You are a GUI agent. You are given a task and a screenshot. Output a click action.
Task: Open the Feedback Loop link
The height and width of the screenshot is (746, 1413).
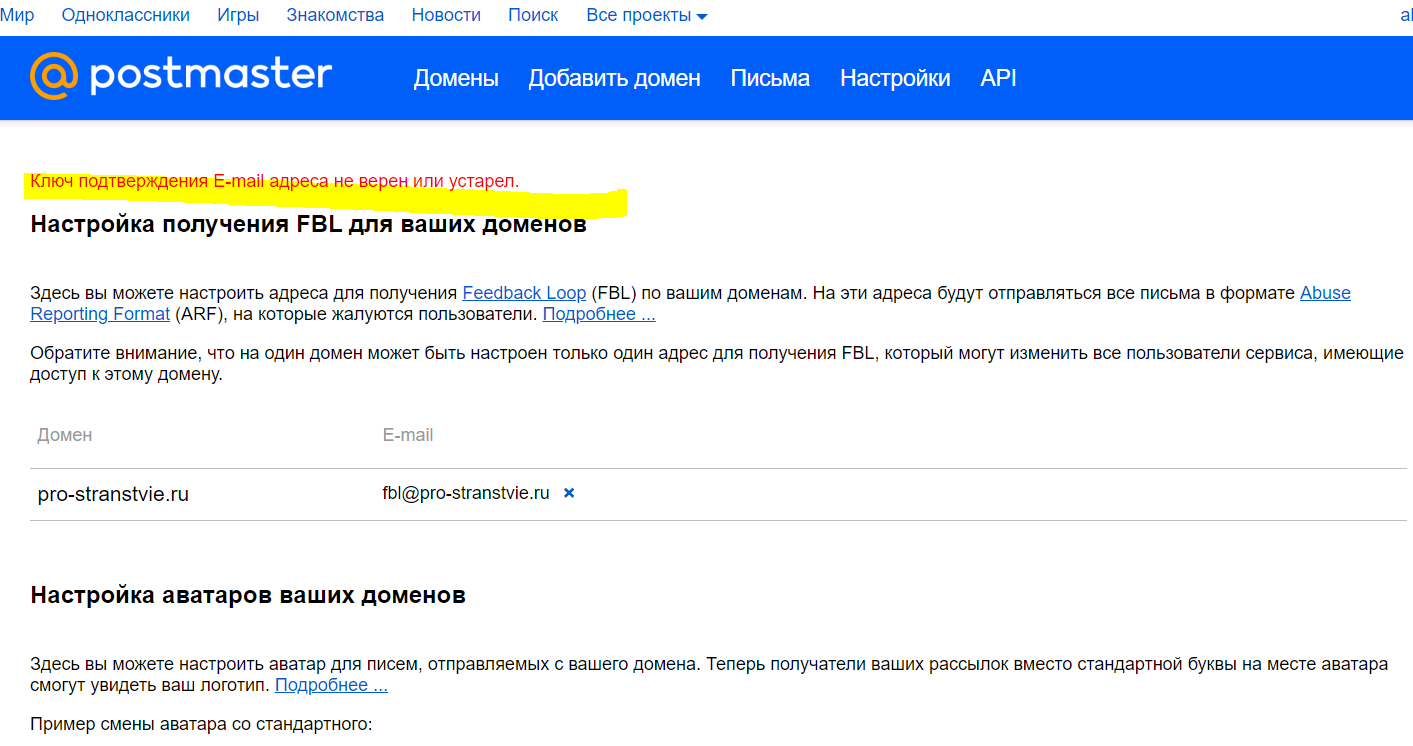click(524, 293)
